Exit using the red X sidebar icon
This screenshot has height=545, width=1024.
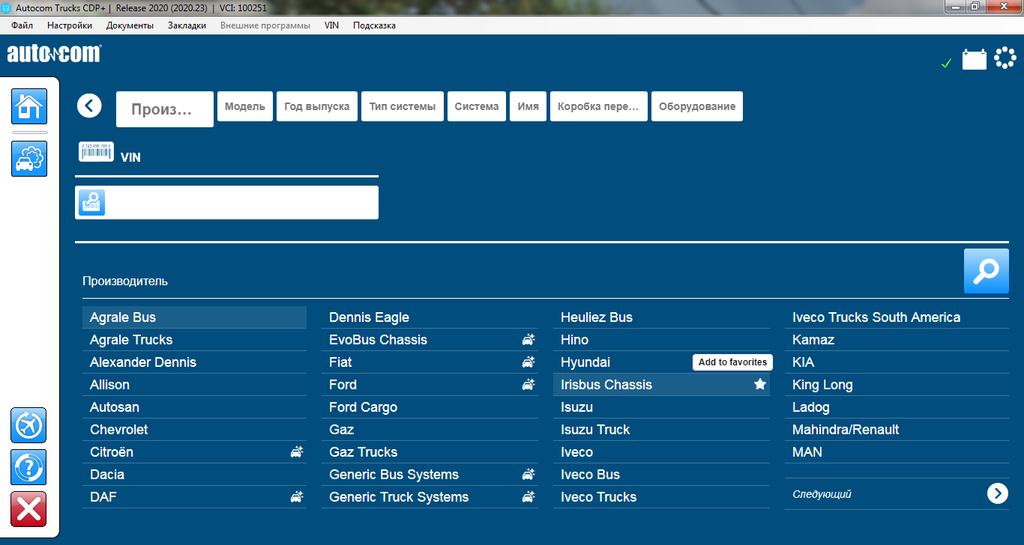pos(29,509)
